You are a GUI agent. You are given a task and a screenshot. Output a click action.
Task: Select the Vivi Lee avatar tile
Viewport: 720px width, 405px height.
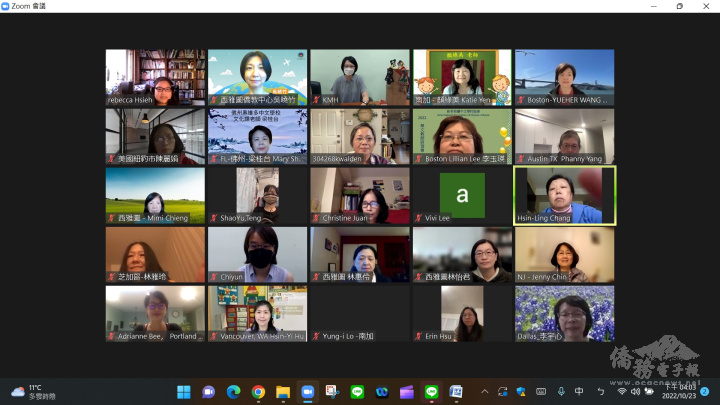click(461, 195)
